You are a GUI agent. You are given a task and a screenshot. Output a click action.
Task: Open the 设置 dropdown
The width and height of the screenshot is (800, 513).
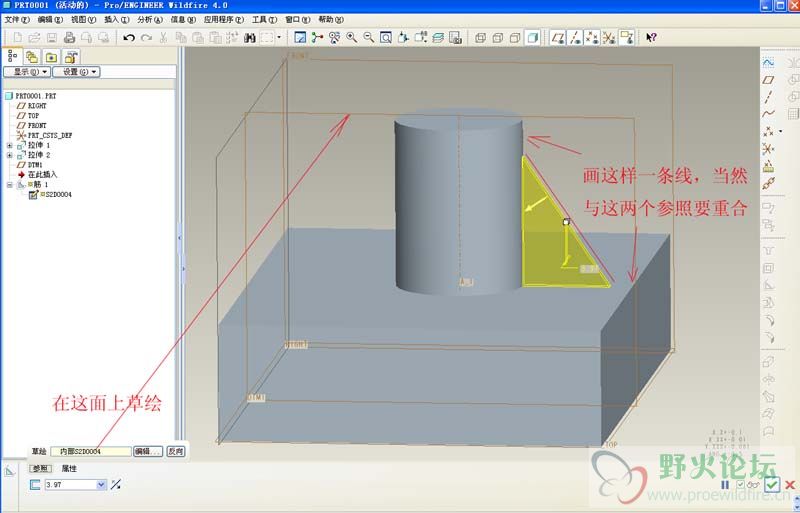(x=77, y=72)
